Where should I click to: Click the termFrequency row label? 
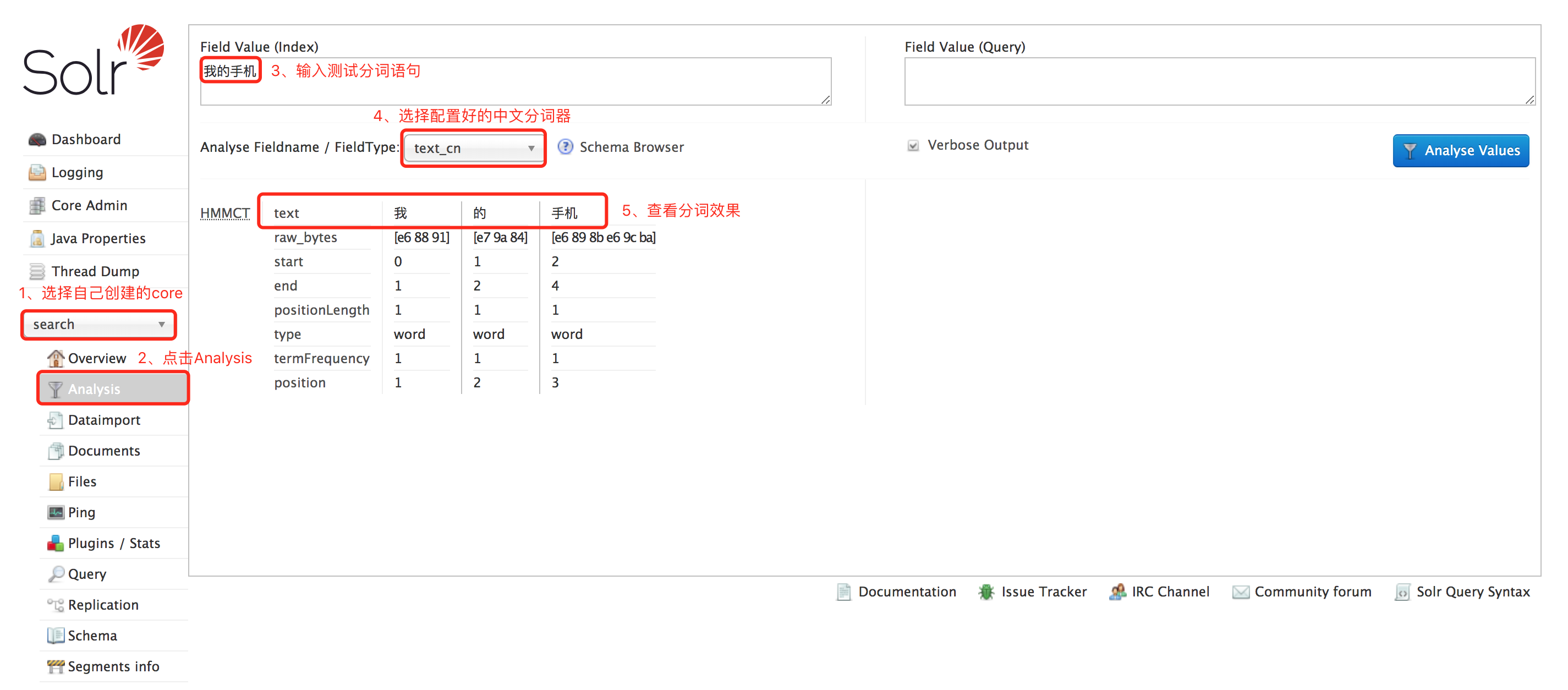point(321,358)
